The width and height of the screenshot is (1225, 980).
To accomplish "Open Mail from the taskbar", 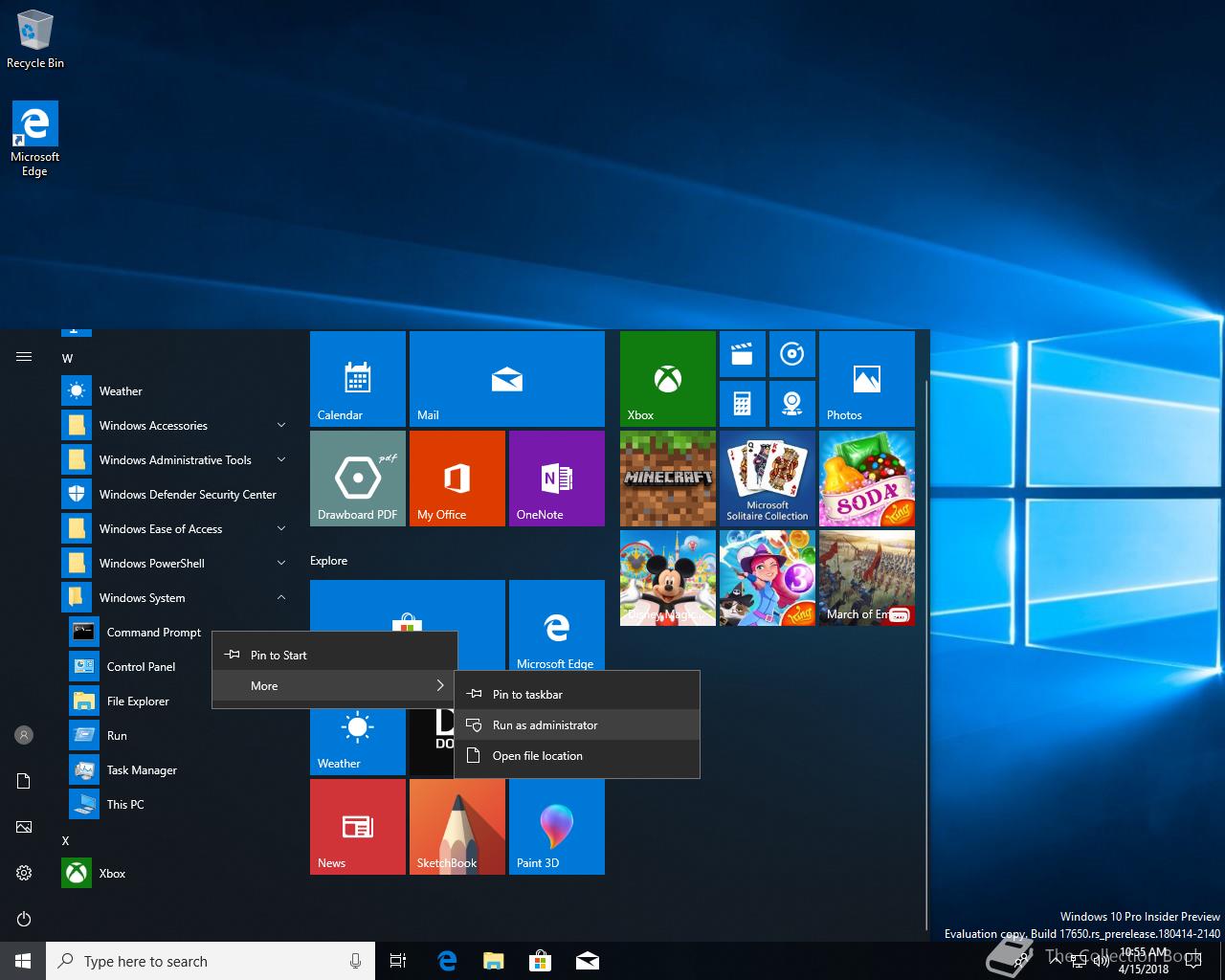I will (x=588, y=961).
